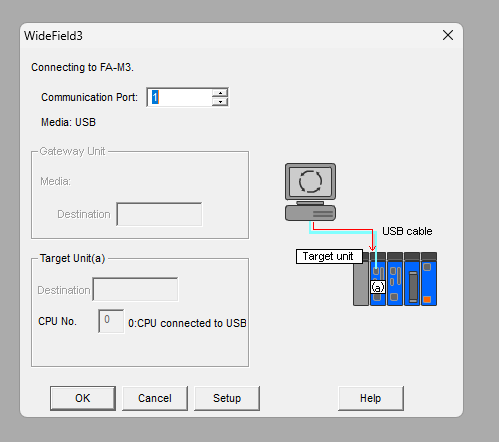
Task: Open the Setup dialog
Action: 227,398
